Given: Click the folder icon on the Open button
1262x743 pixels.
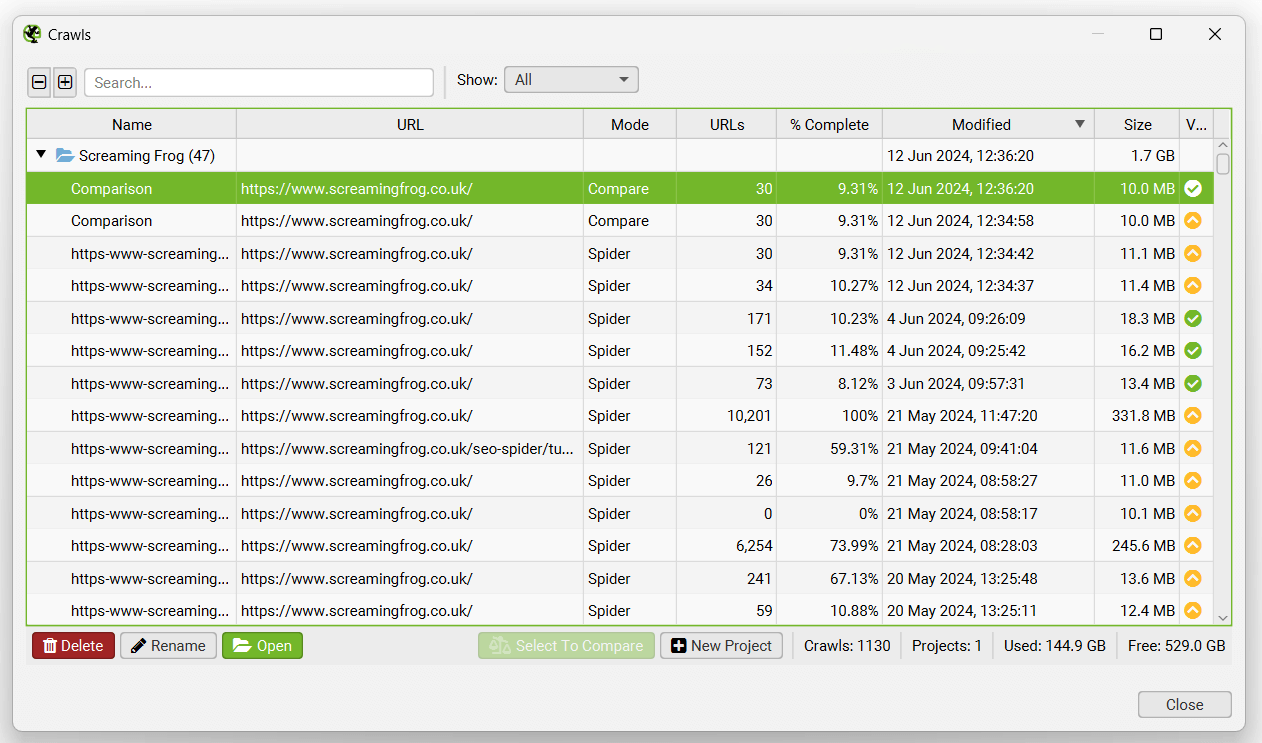Looking at the screenshot, I should tap(240, 645).
